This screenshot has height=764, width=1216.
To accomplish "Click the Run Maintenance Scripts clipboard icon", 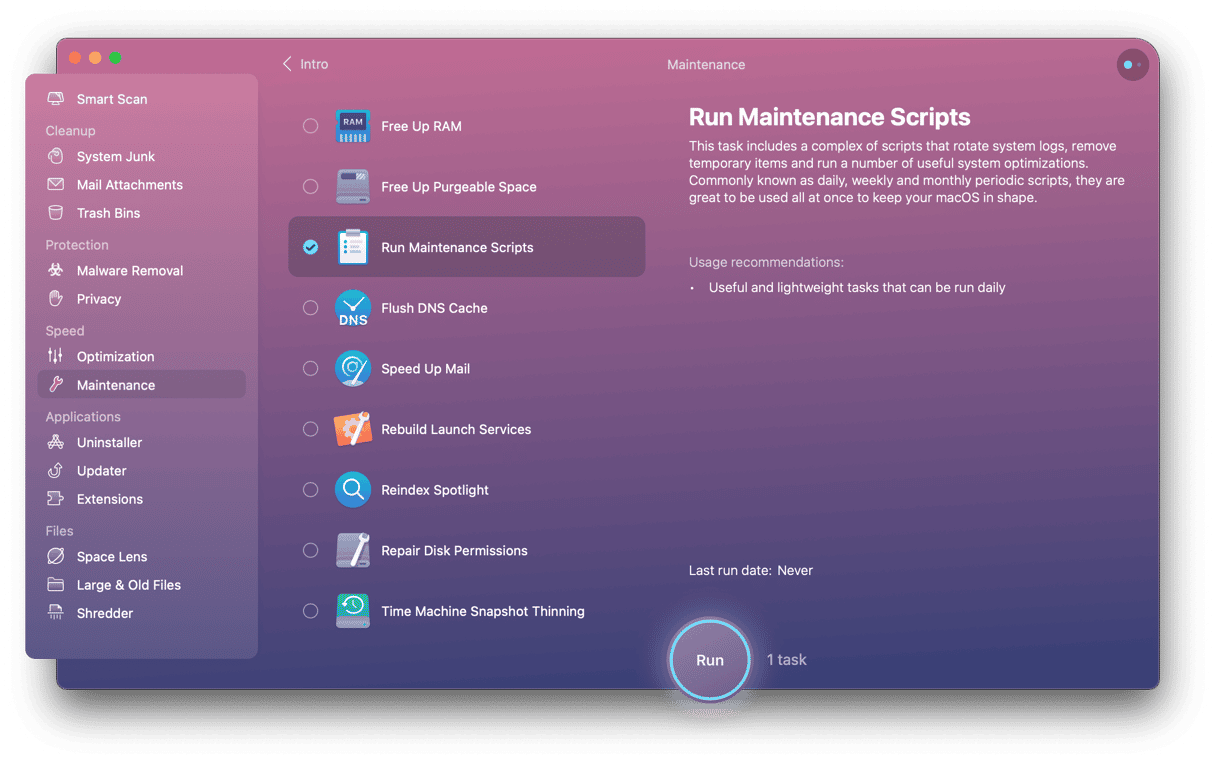I will tap(353, 247).
